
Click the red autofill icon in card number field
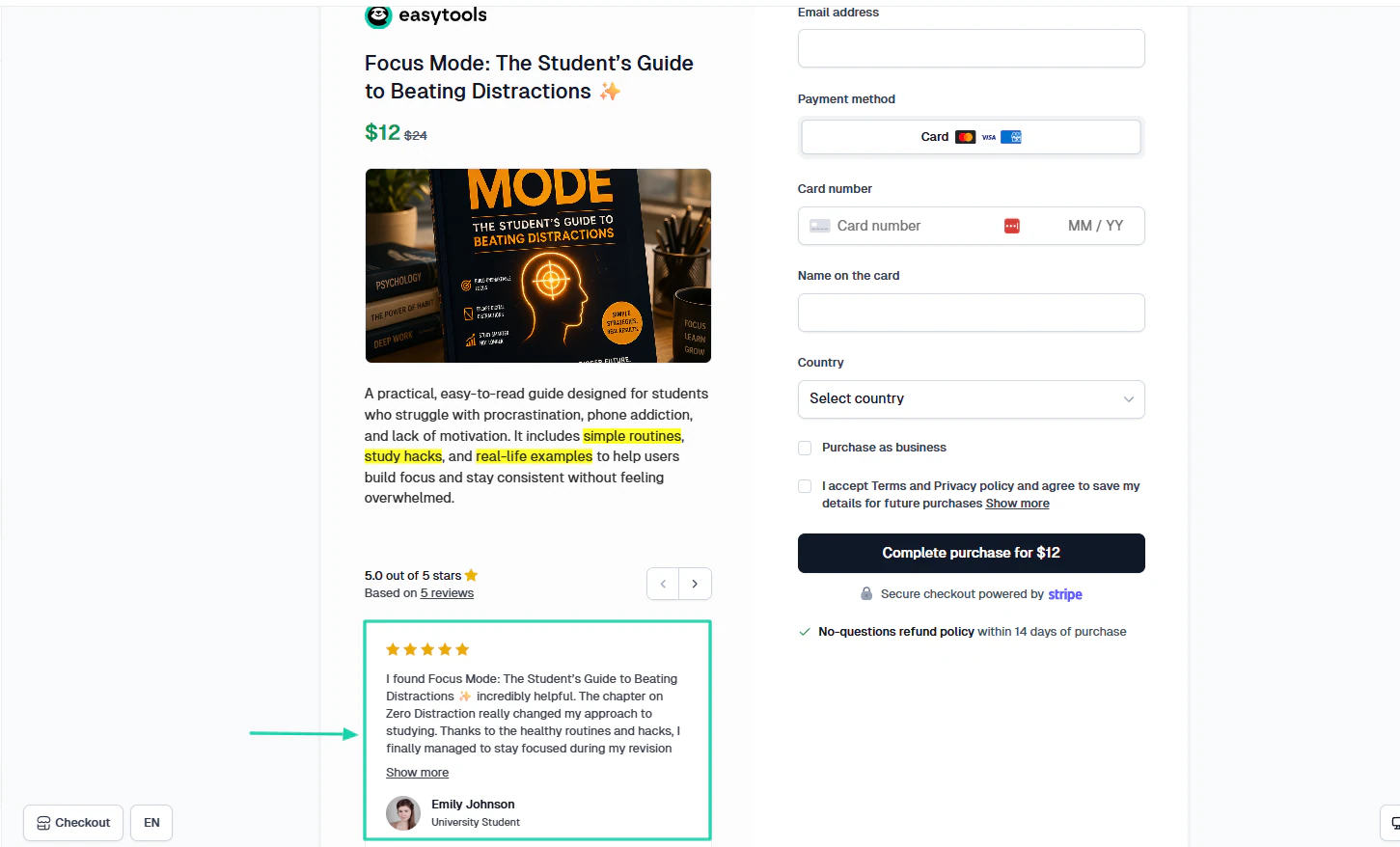click(x=1012, y=226)
